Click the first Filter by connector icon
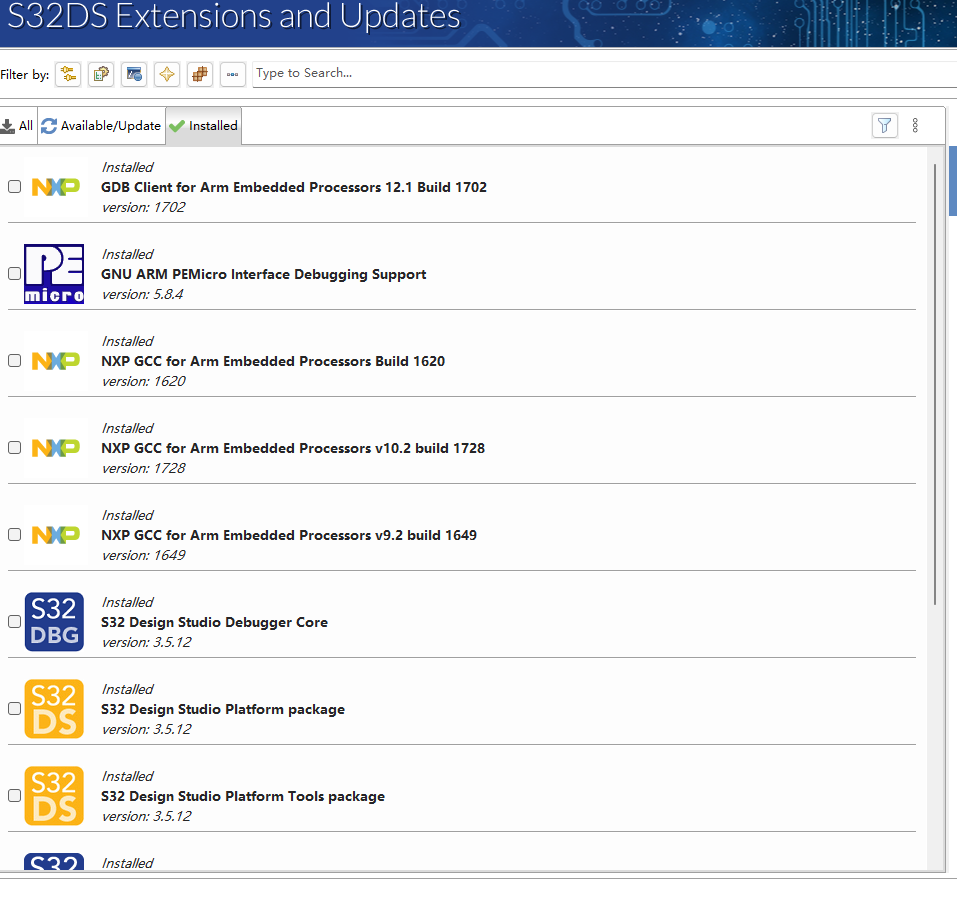Viewport: 957px width, 897px height. [67, 73]
